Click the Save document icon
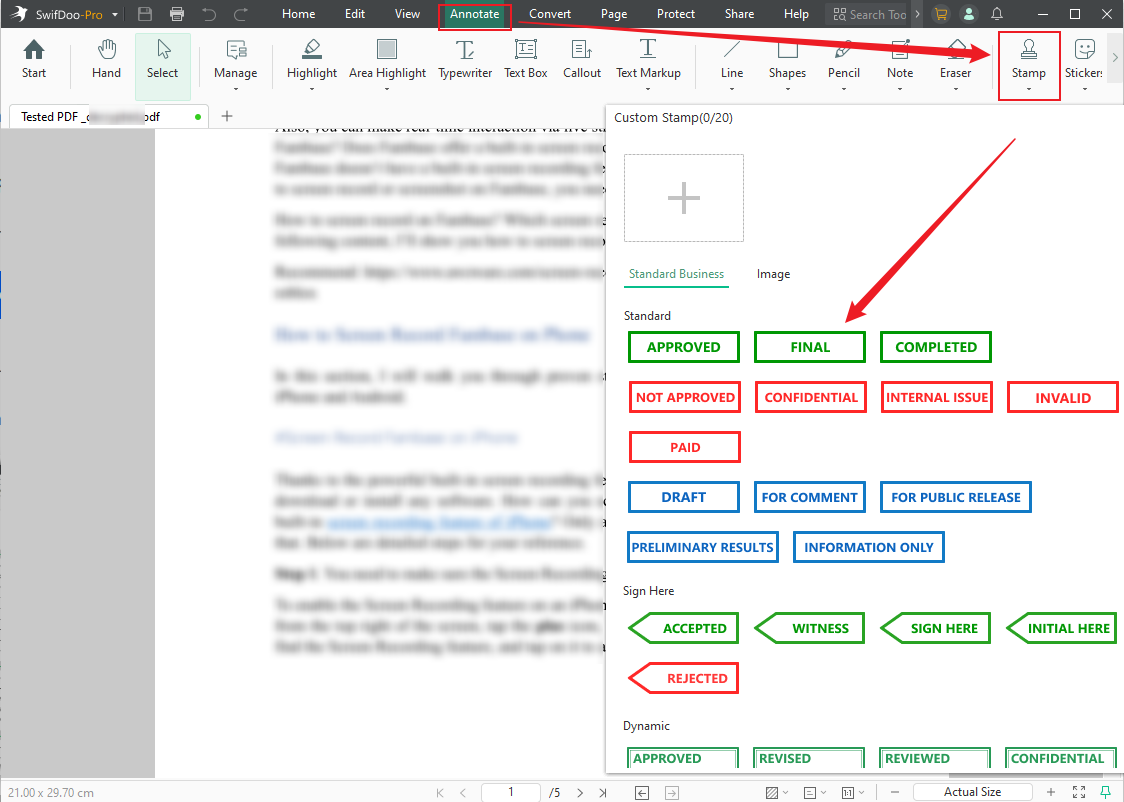Viewport: 1124px width, 802px height. point(144,14)
